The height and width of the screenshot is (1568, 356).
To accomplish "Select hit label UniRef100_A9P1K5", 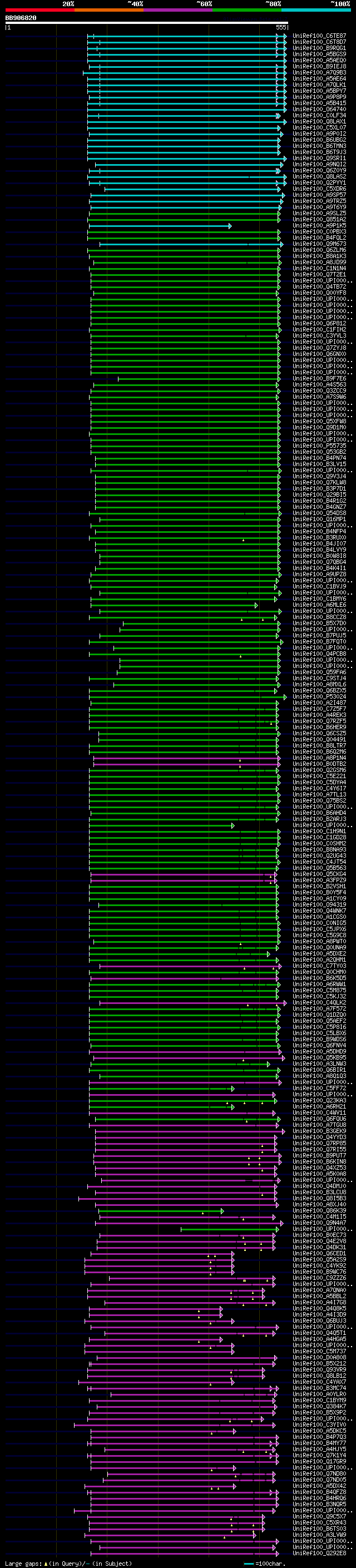I will click(x=319, y=226).
